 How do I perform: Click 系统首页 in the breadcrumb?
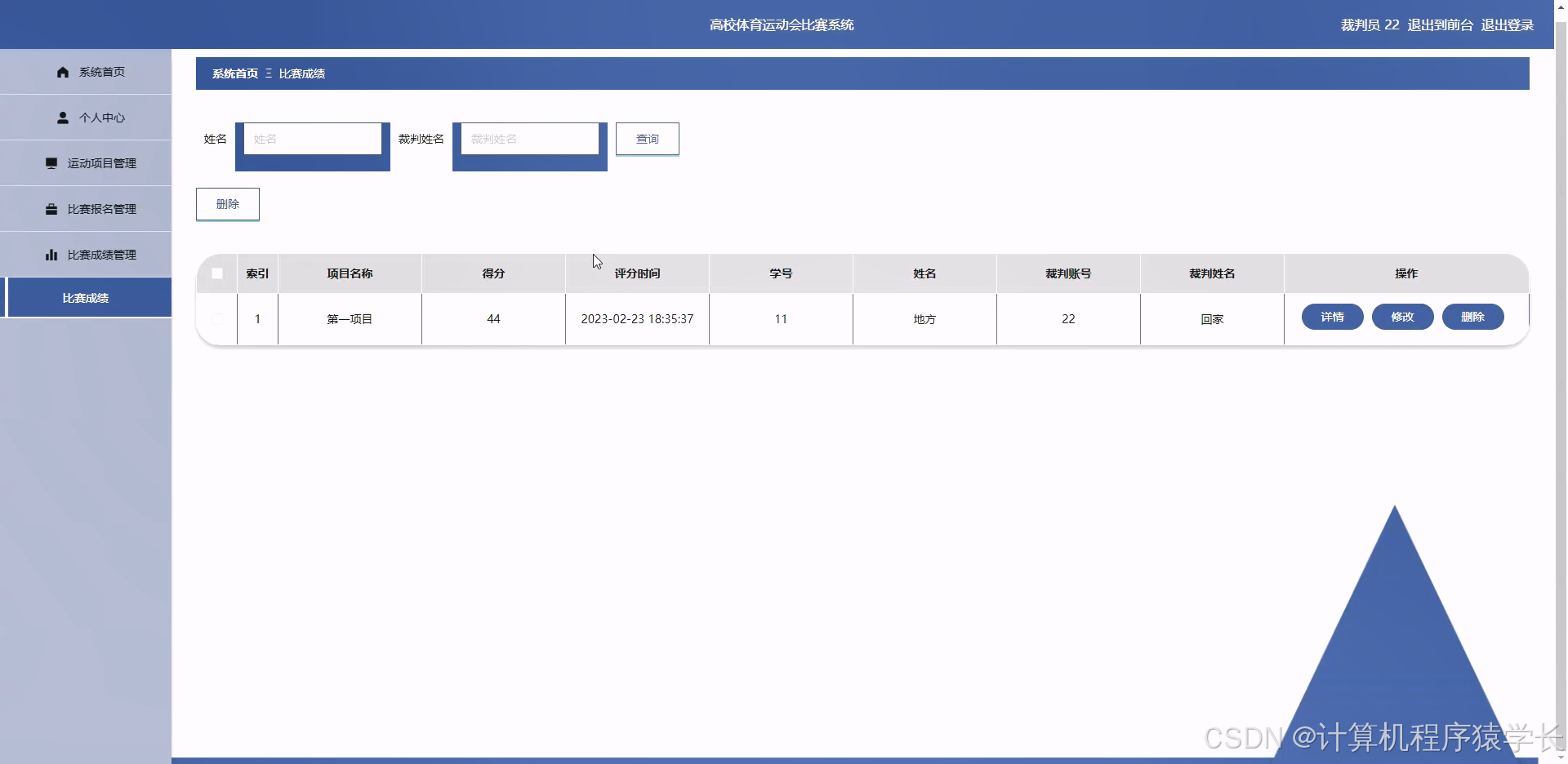pos(235,73)
